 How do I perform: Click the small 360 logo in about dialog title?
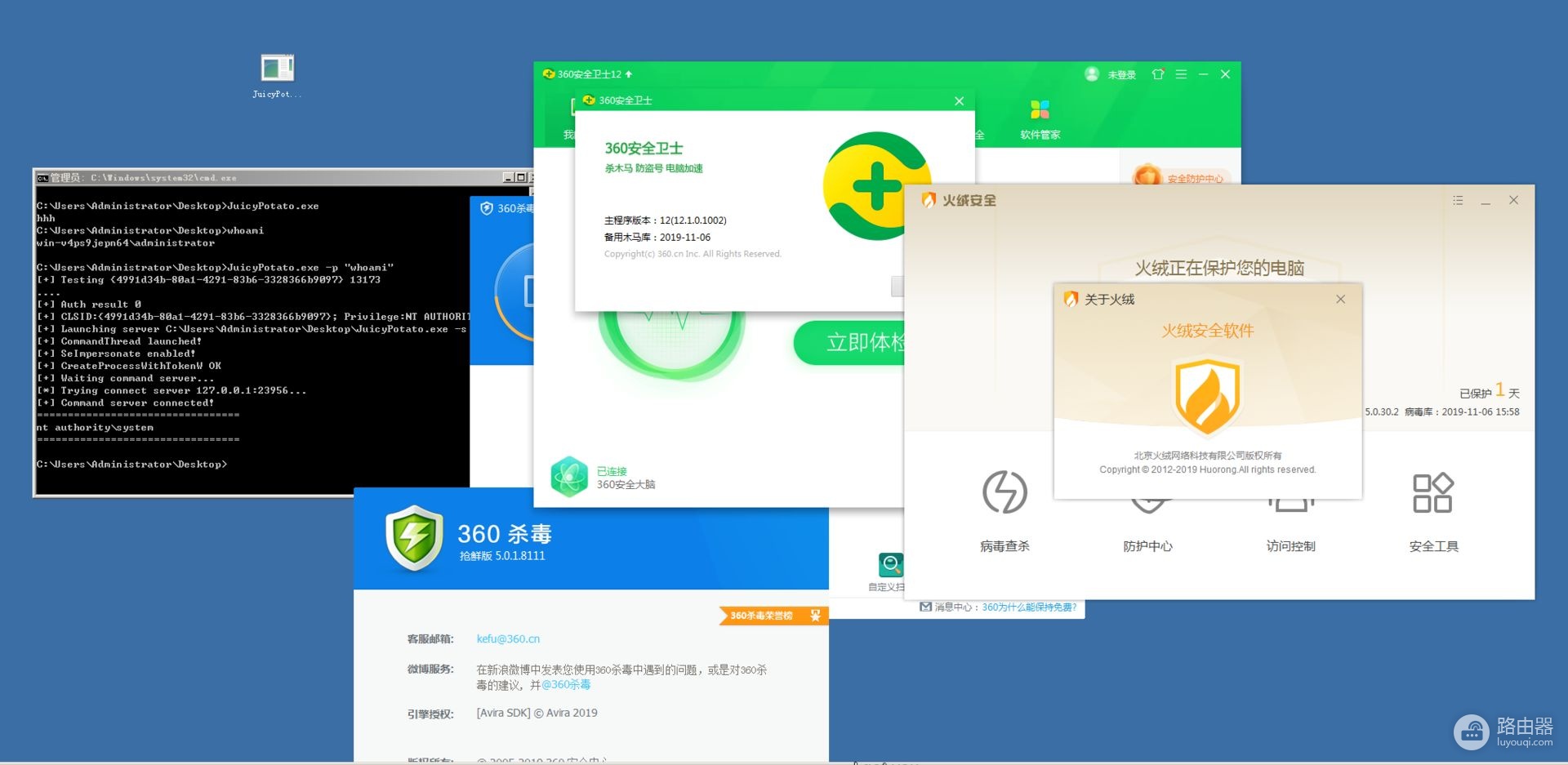point(589,100)
